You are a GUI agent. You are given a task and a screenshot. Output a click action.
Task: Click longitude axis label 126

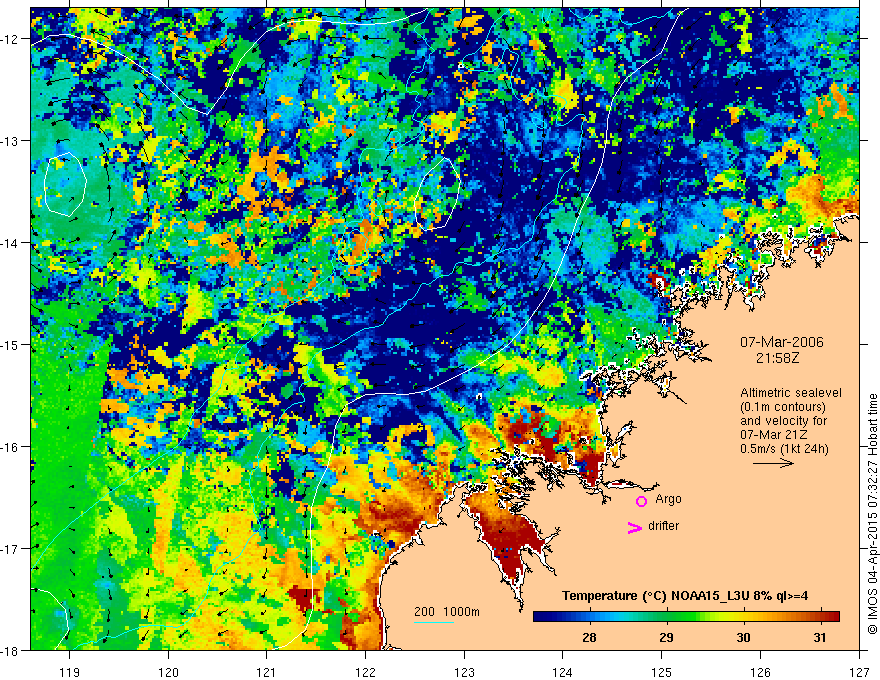(760, 672)
